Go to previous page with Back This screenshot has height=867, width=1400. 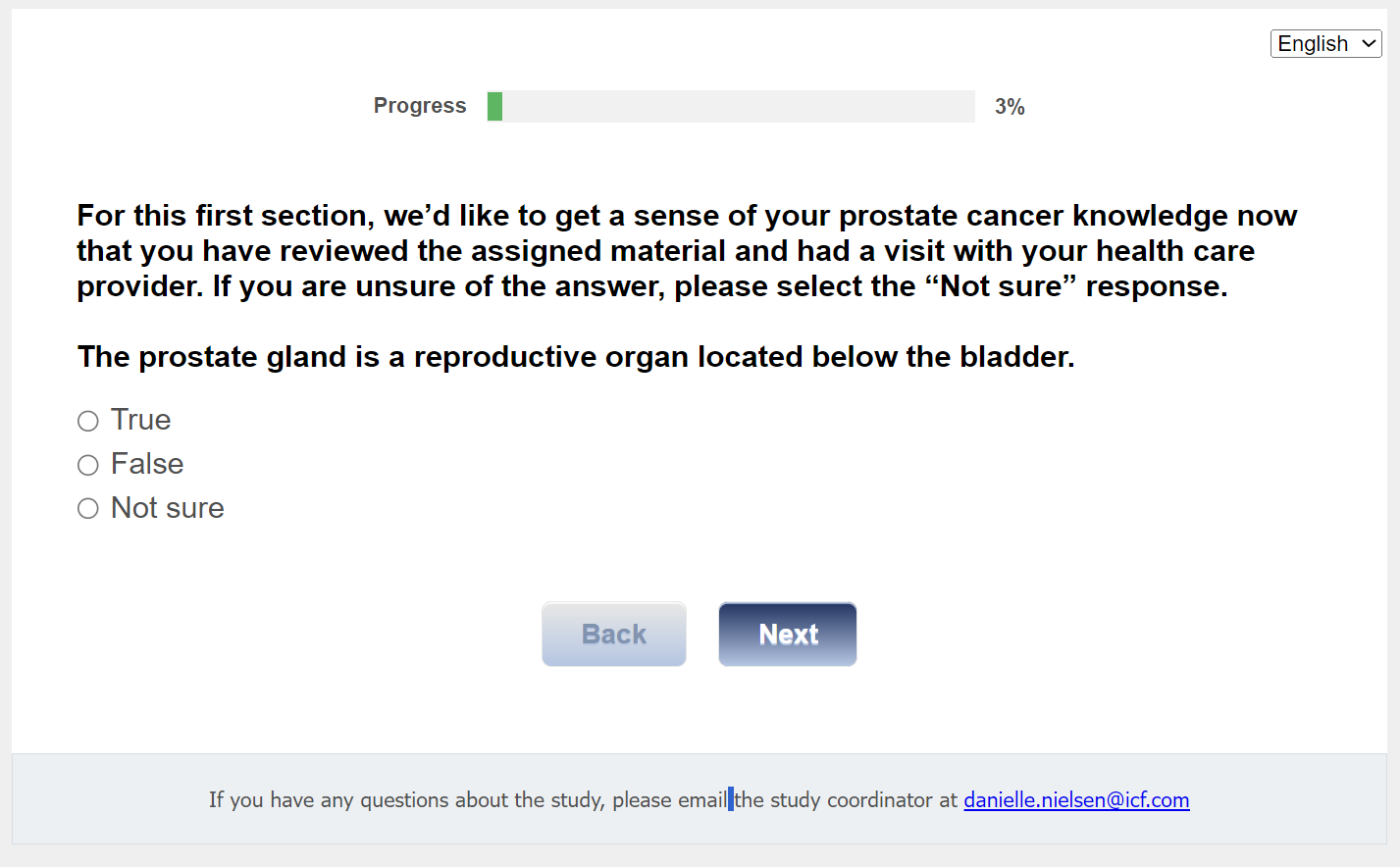click(614, 635)
